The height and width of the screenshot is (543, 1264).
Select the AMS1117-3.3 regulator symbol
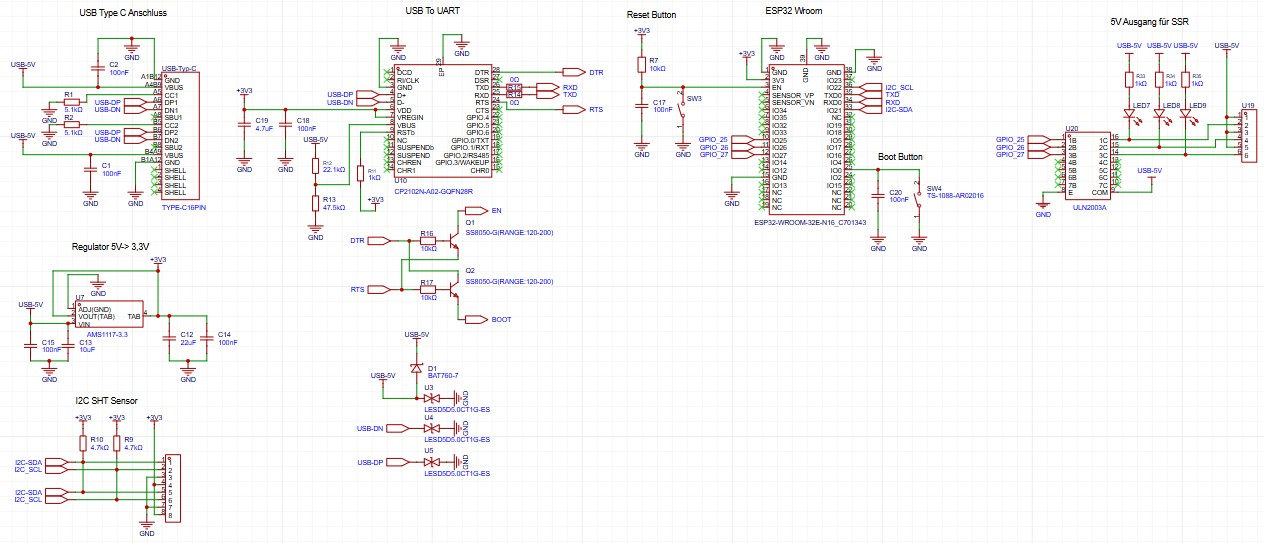click(x=109, y=317)
